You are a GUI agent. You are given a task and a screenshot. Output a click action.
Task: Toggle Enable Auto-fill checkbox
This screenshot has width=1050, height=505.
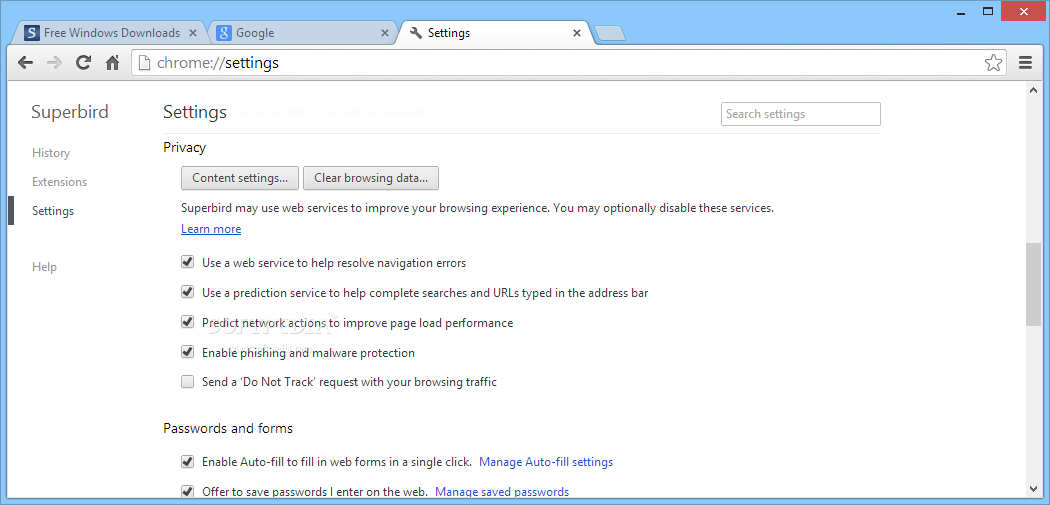click(188, 461)
